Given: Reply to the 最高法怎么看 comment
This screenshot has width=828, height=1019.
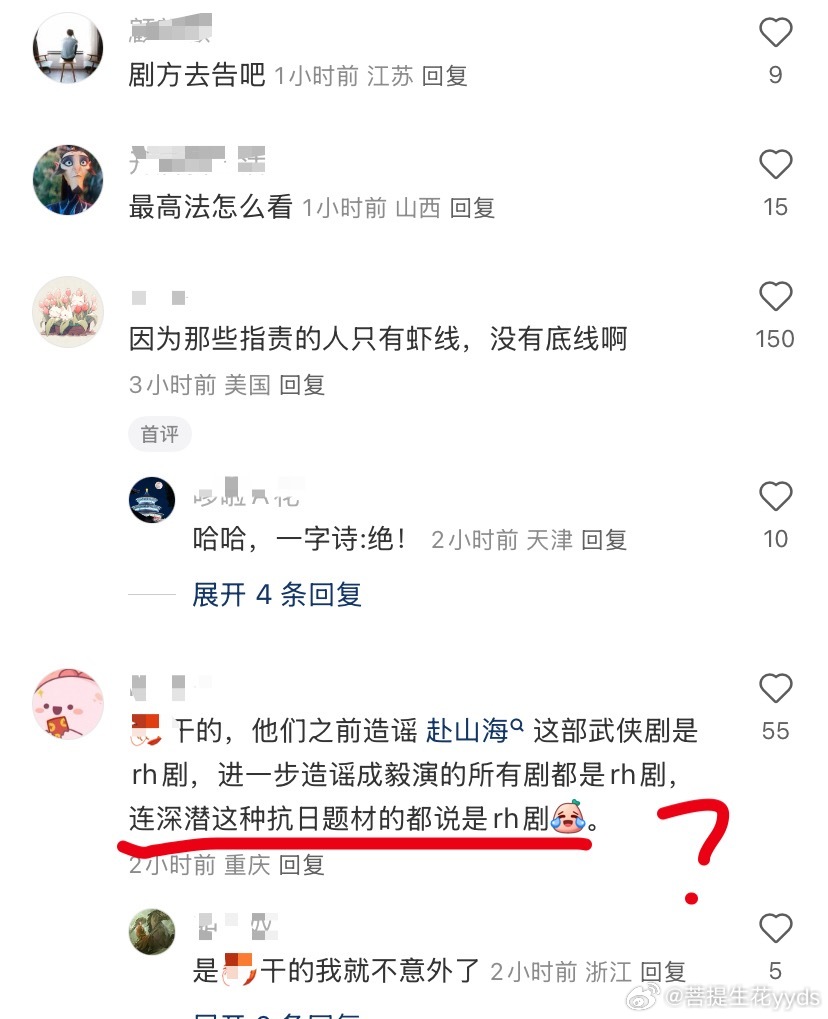Looking at the screenshot, I should (x=472, y=209).
